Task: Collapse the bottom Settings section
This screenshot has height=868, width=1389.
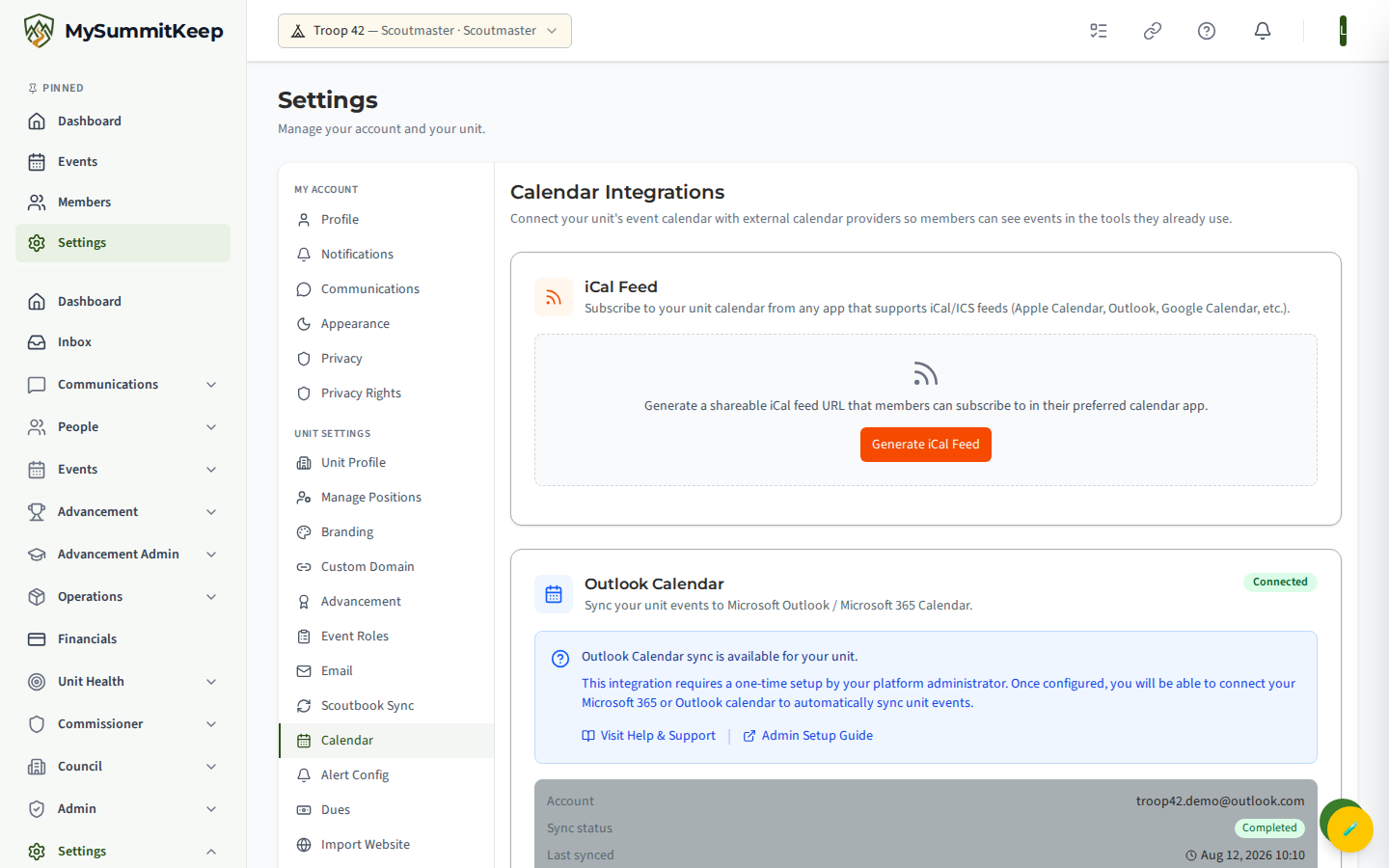Action: coord(123,852)
